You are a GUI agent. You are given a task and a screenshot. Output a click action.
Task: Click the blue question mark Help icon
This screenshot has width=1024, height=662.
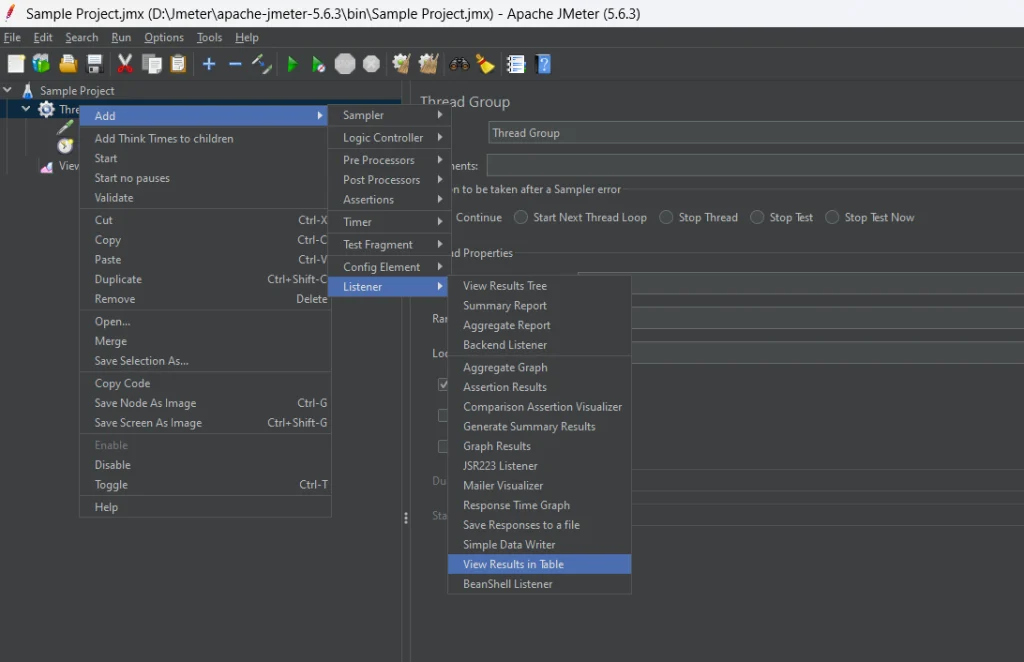click(x=543, y=64)
